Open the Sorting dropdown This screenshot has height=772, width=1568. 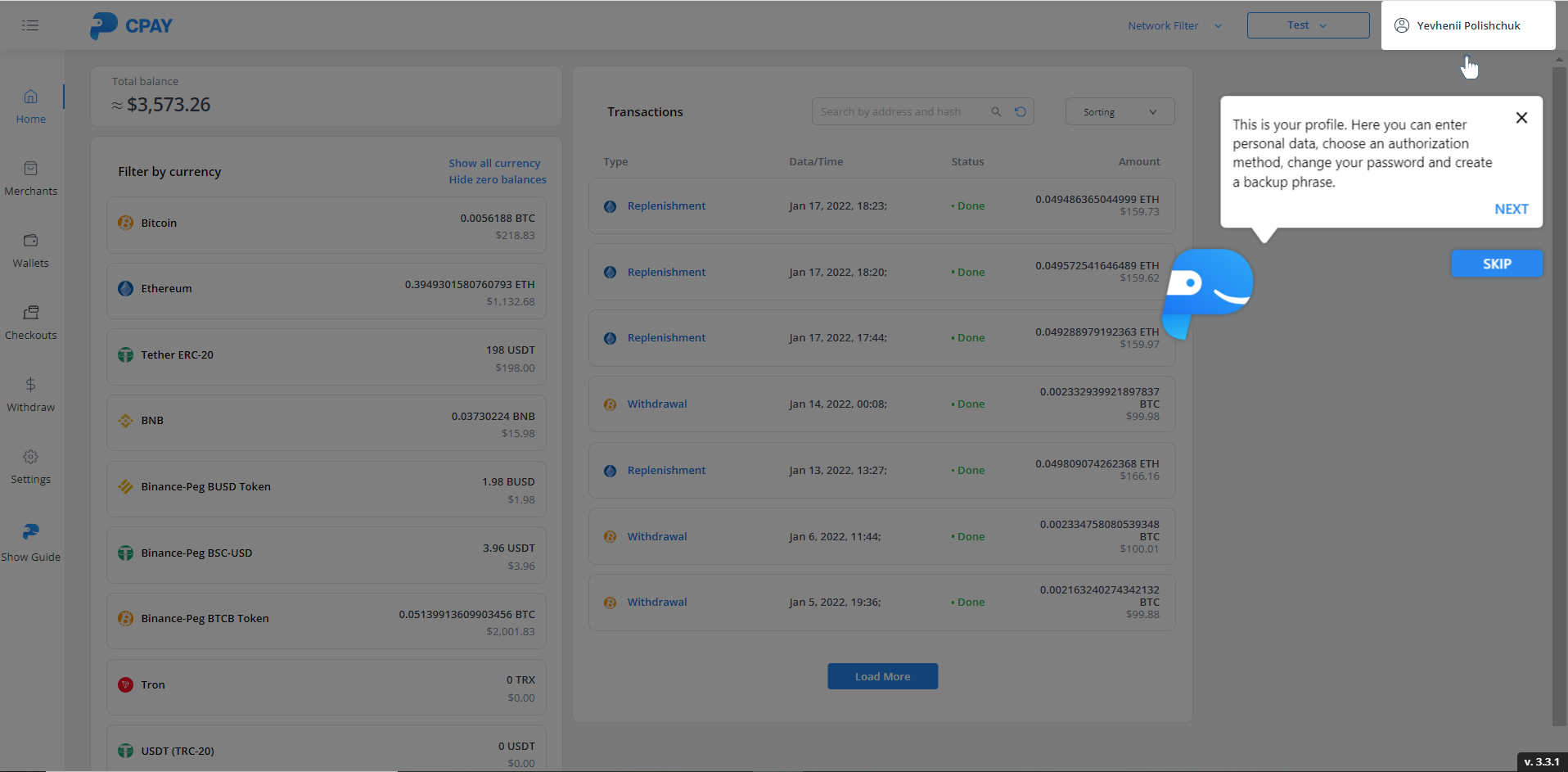tap(1120, 112)
